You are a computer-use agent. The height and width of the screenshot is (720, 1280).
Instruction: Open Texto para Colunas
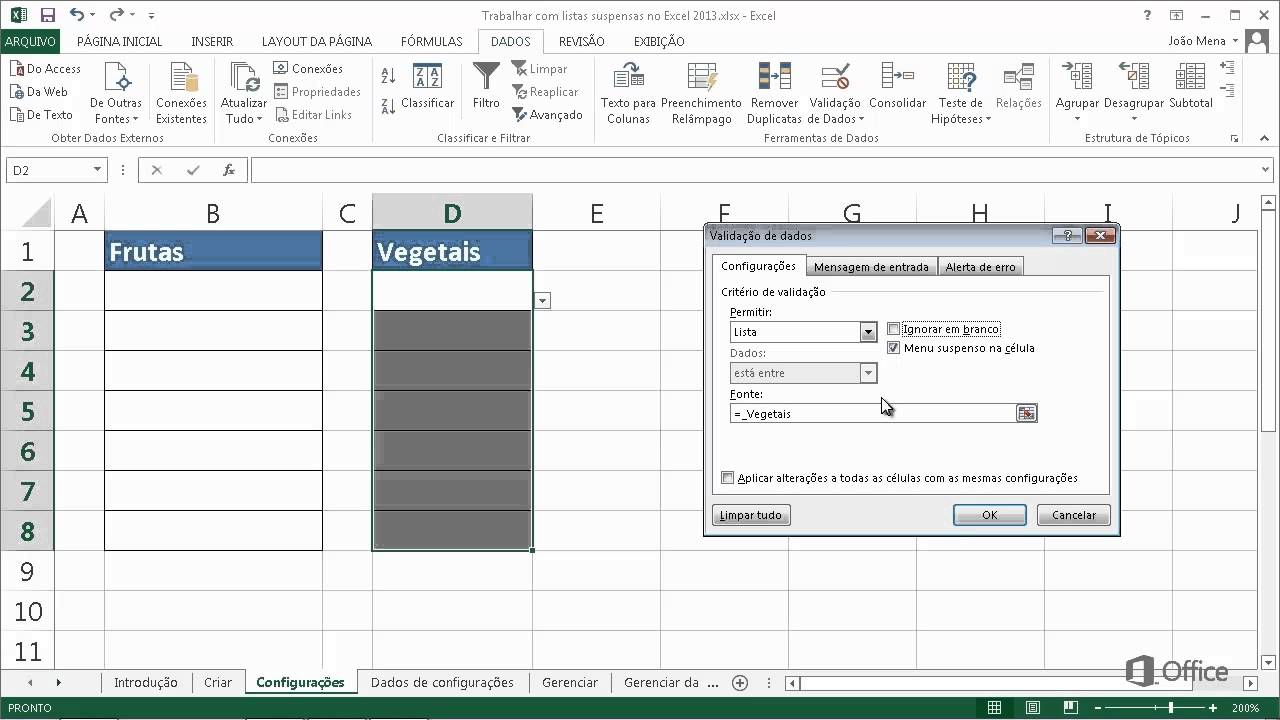tap(628, 93)
